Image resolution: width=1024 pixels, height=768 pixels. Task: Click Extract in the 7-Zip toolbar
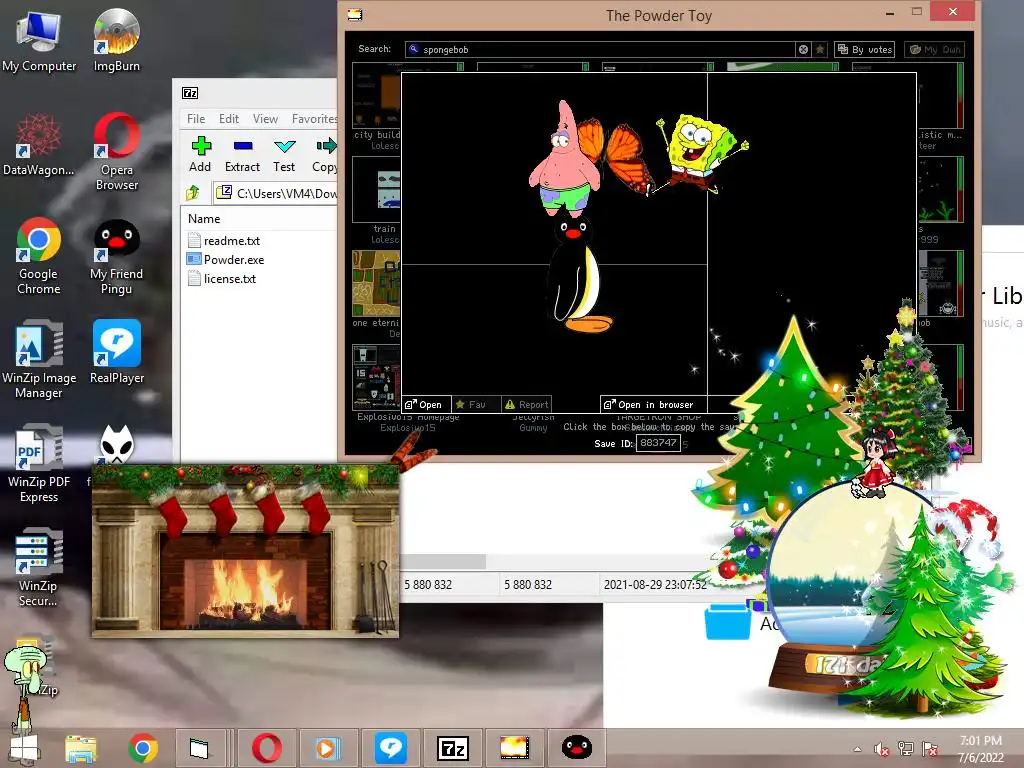coord(242,154)
